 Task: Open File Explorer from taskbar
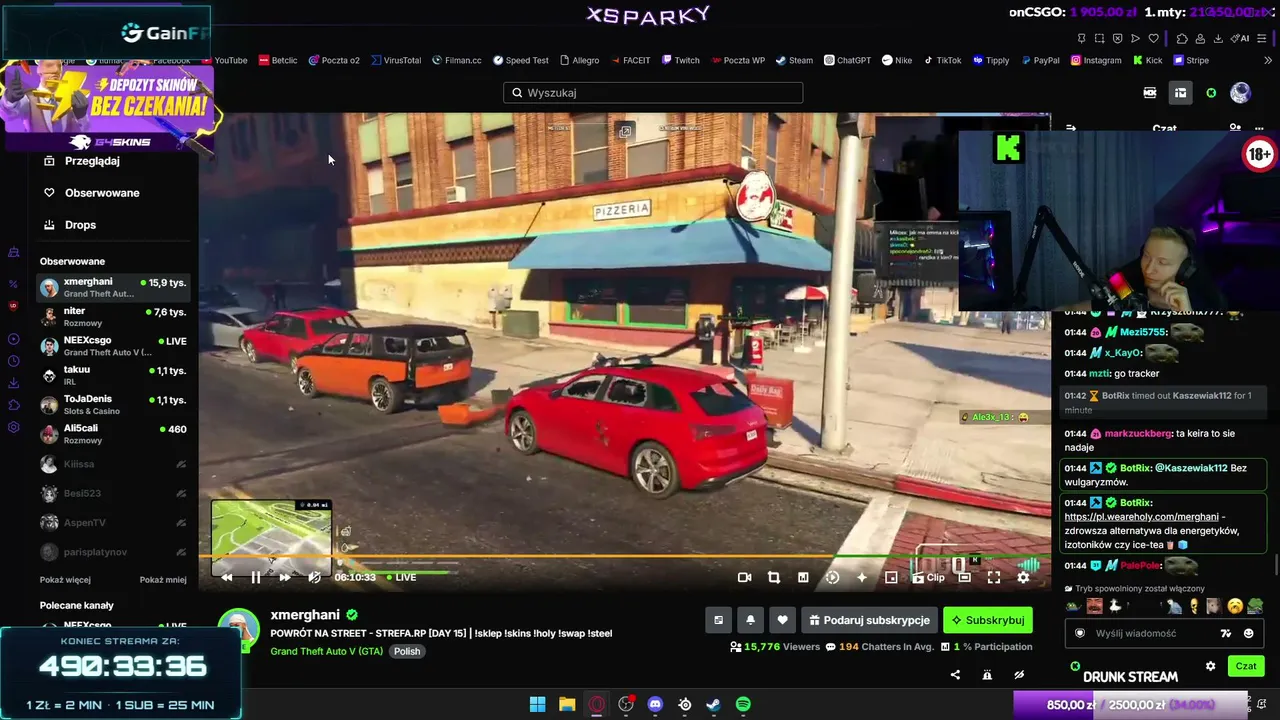567,704
